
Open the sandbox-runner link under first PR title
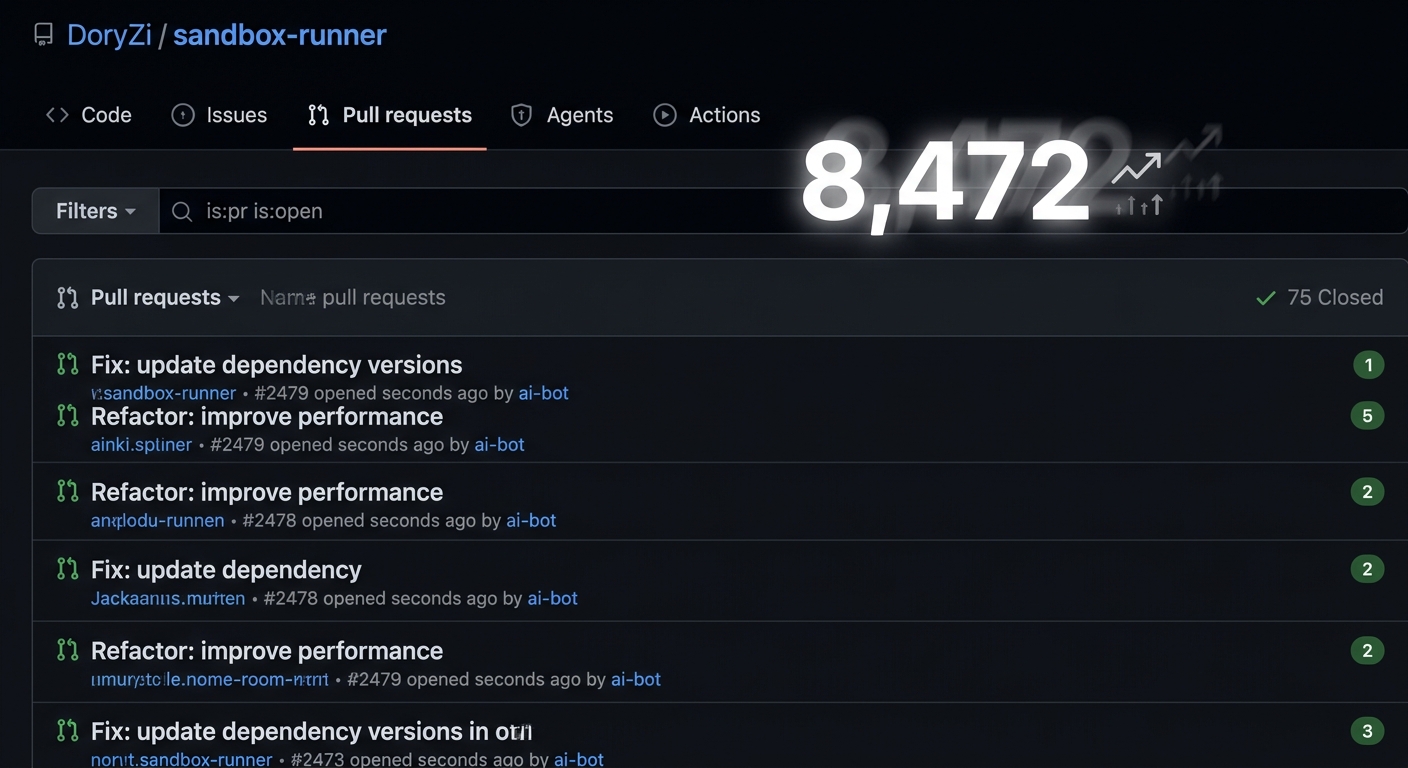pyautogui.click(x=164, y=393)
